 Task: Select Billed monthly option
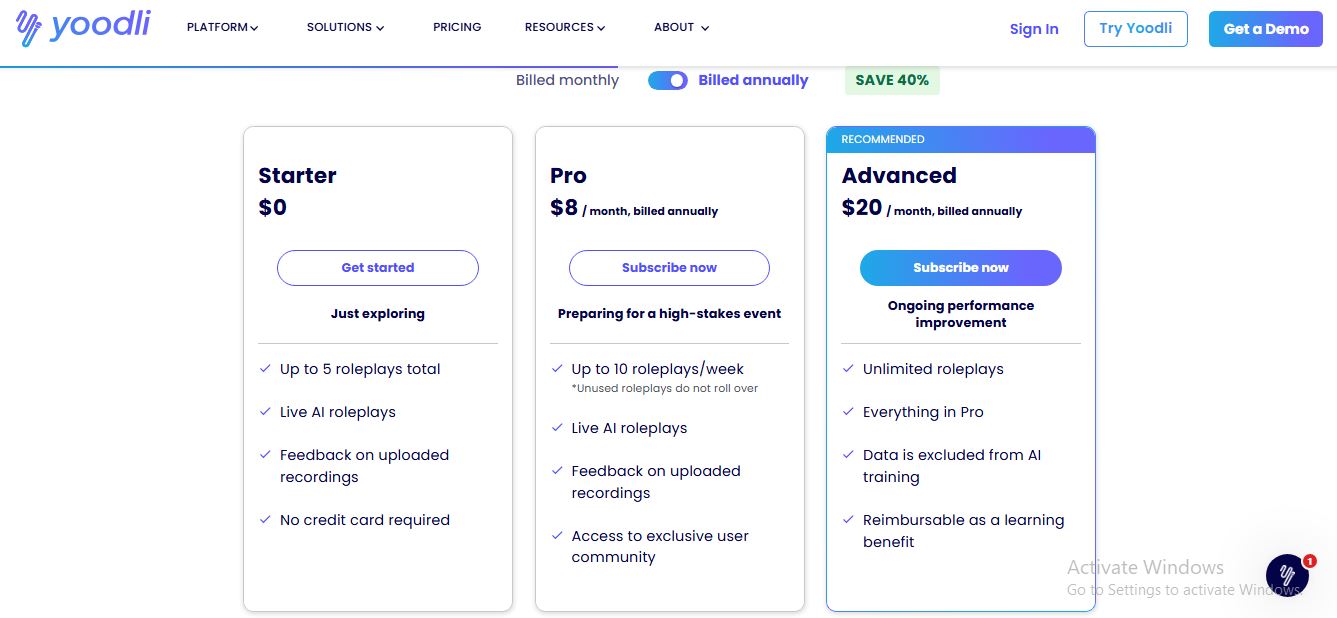click(567, 80)
